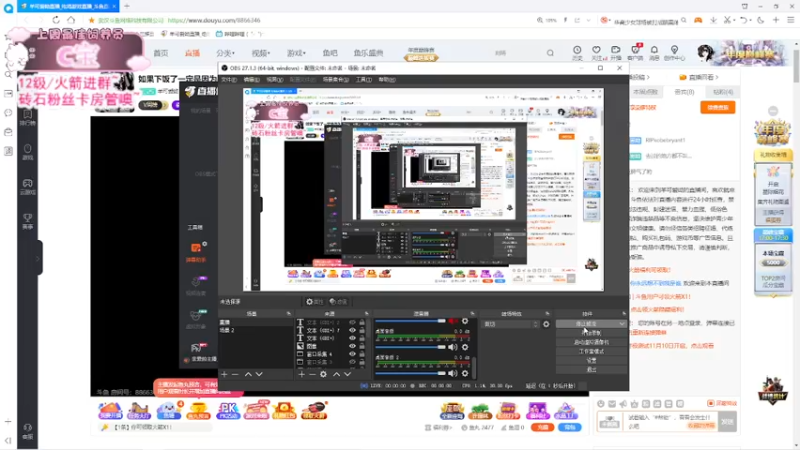Open the 直播 link in the Douyu navigation

(x=192, y=53)
